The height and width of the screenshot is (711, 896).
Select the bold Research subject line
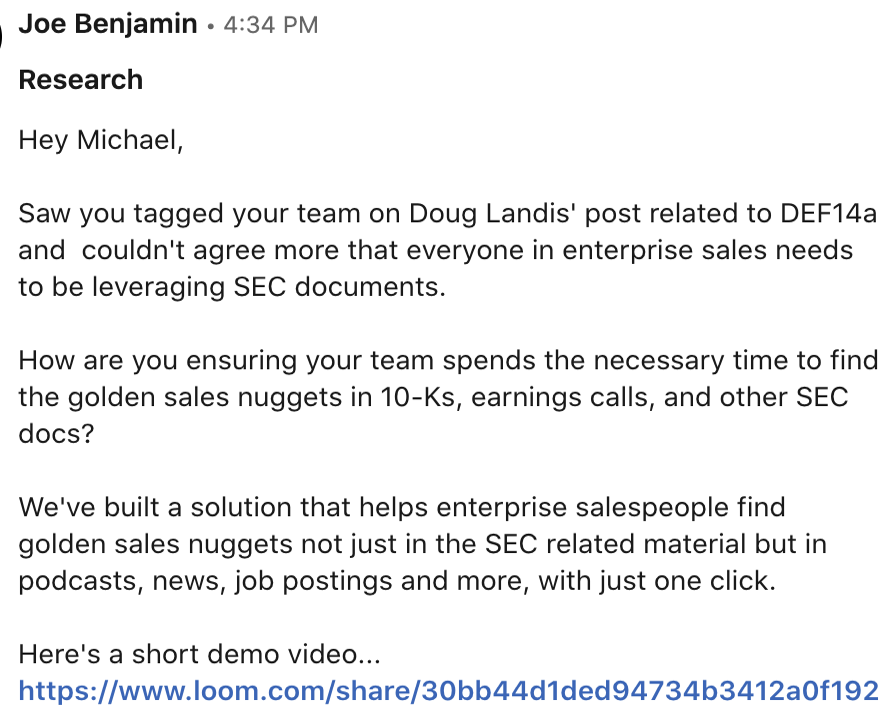coord(81,80)
